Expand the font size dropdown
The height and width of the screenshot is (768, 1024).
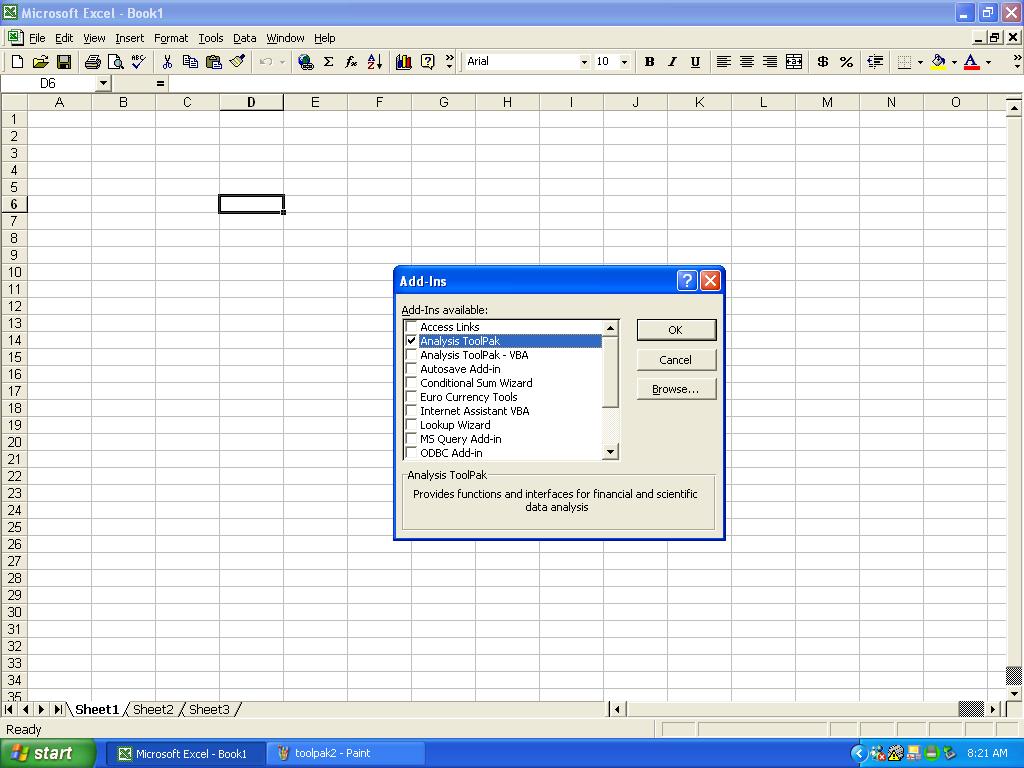coord(624,62)
